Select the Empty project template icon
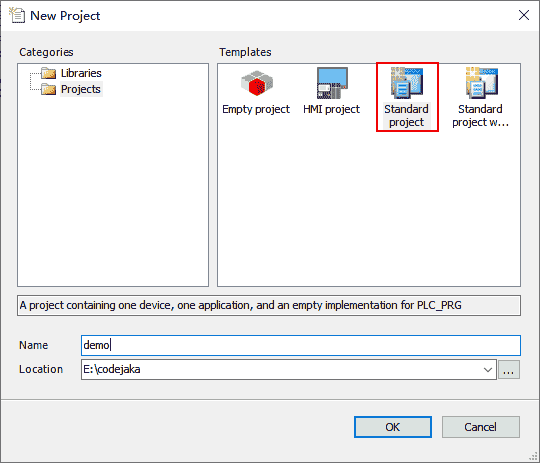The image size is (540, 463). [257, 83]
